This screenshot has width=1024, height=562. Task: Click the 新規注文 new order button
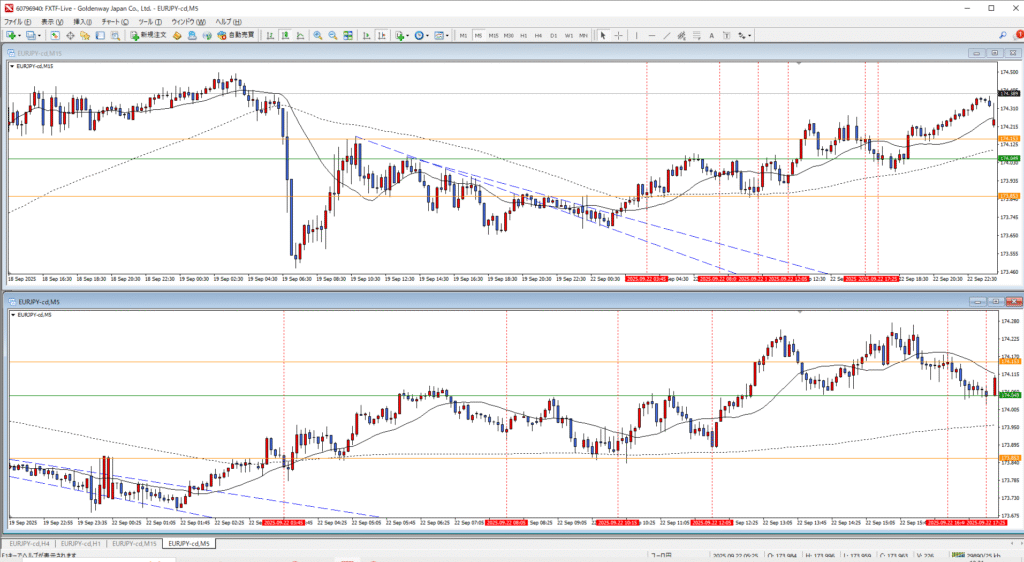point(148,35)
